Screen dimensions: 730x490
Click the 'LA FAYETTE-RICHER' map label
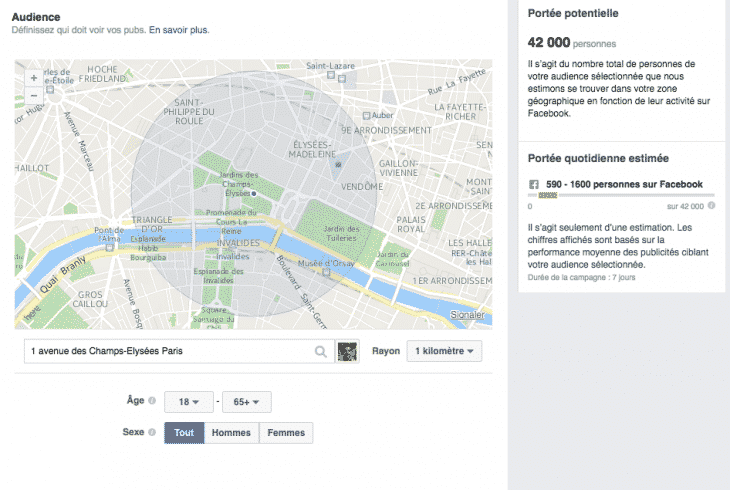point(460,112)
